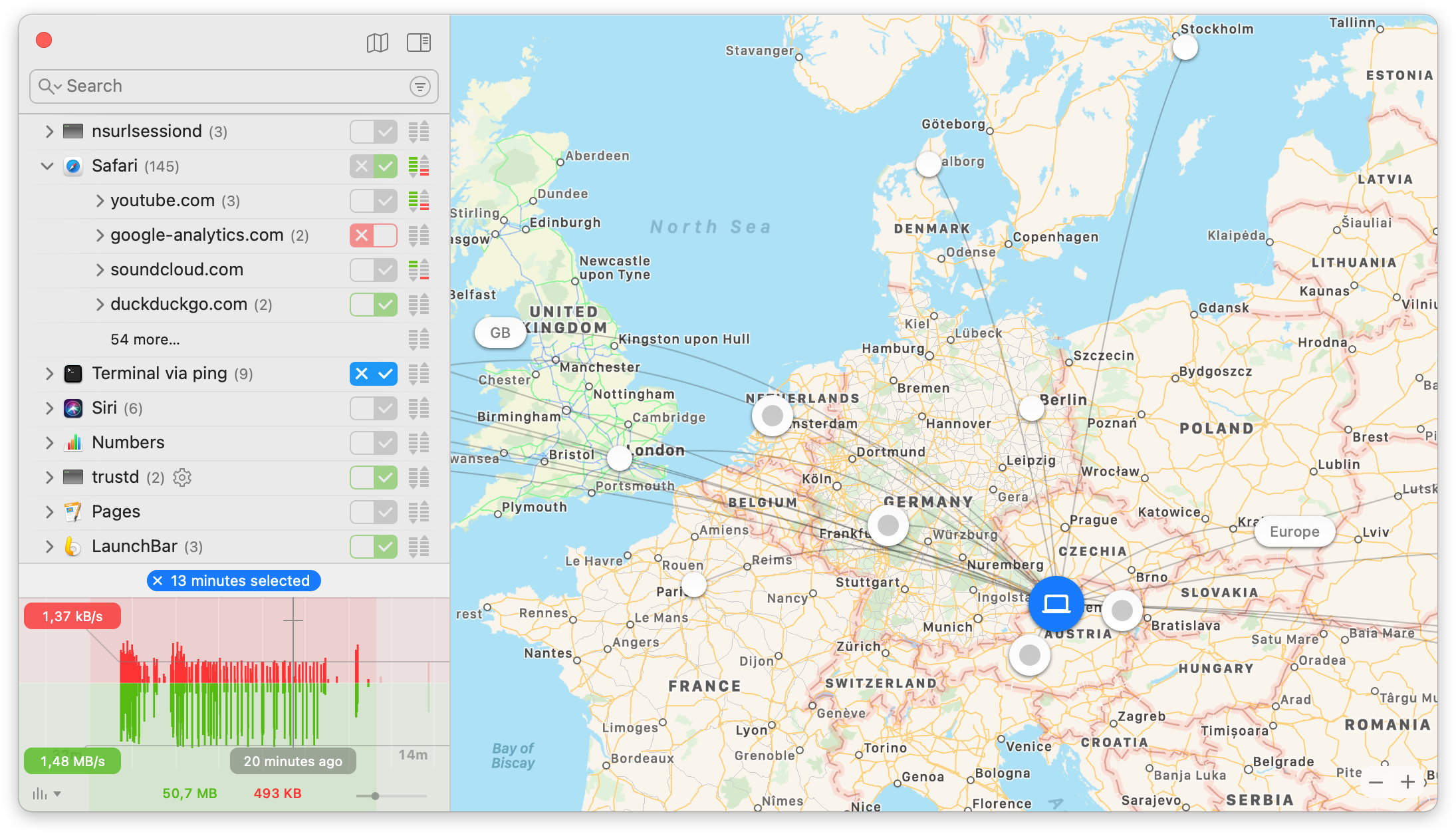Show the Terminal via ping traffic meter

[419, 374]
